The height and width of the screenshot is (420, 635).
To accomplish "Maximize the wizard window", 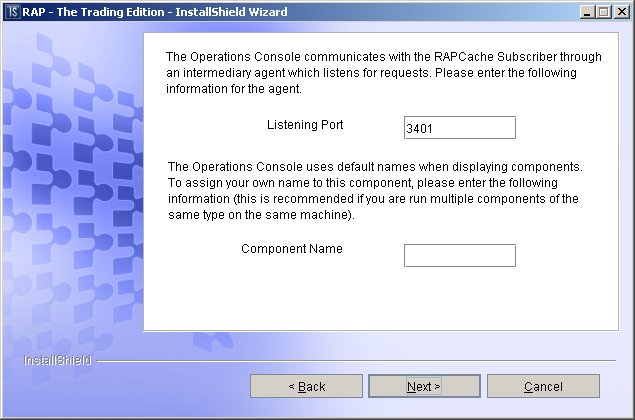I will [603, 12].
